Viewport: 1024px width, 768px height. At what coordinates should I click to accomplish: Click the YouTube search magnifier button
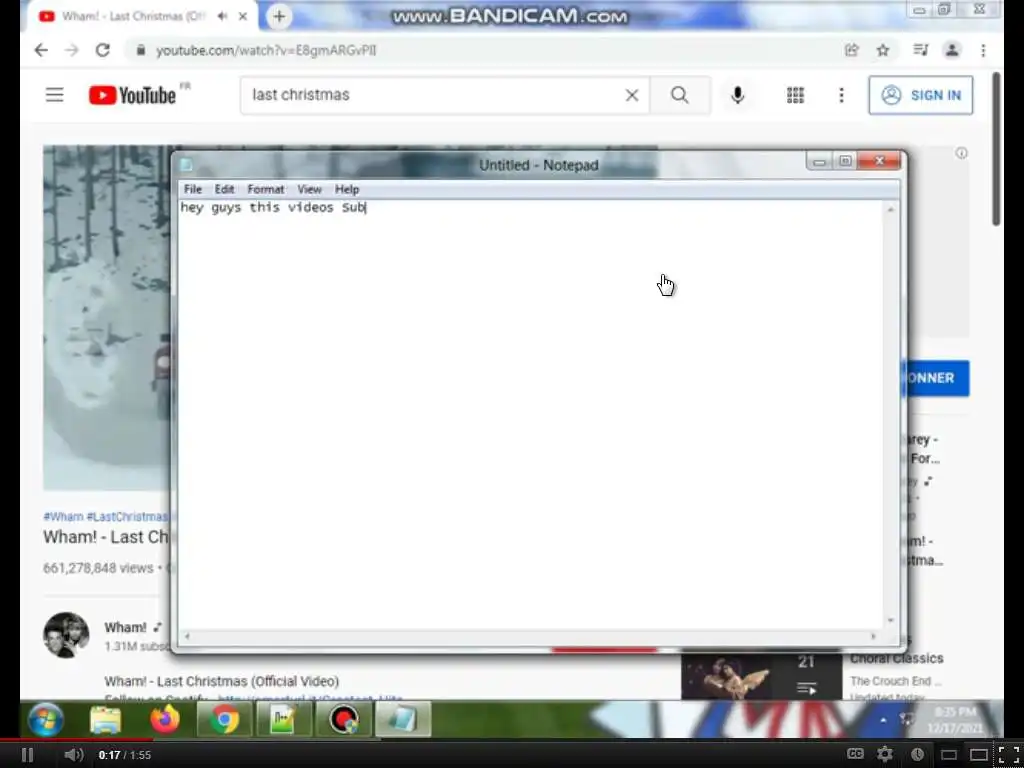tap(680, 95)
